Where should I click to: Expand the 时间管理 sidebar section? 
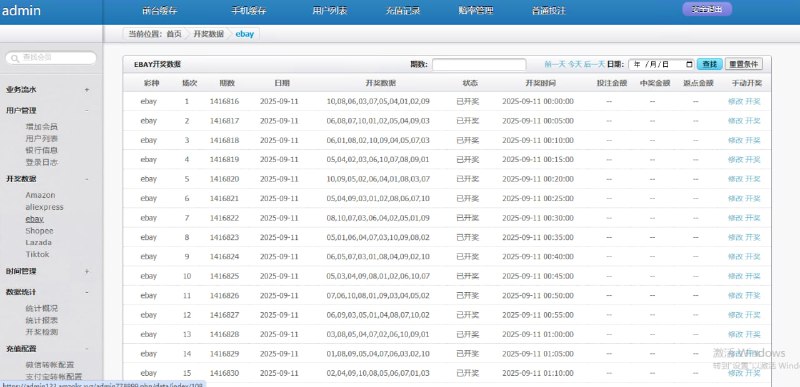(87, 271)
